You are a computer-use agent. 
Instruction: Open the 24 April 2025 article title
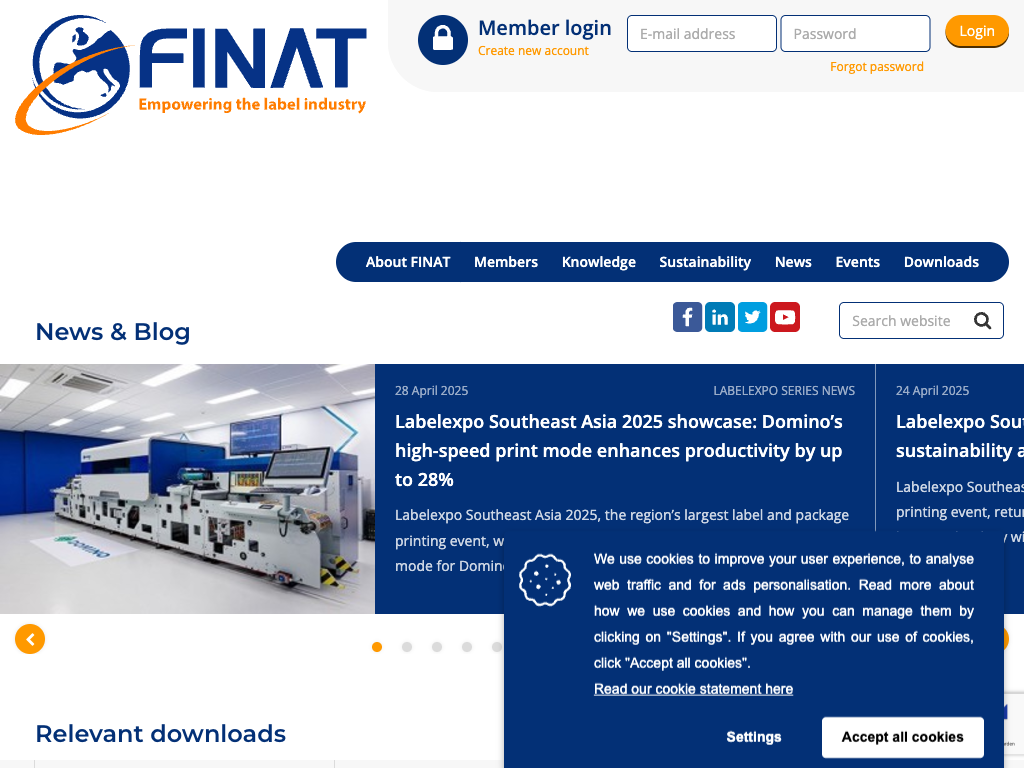pyautogui.click(x=959, y=436)
